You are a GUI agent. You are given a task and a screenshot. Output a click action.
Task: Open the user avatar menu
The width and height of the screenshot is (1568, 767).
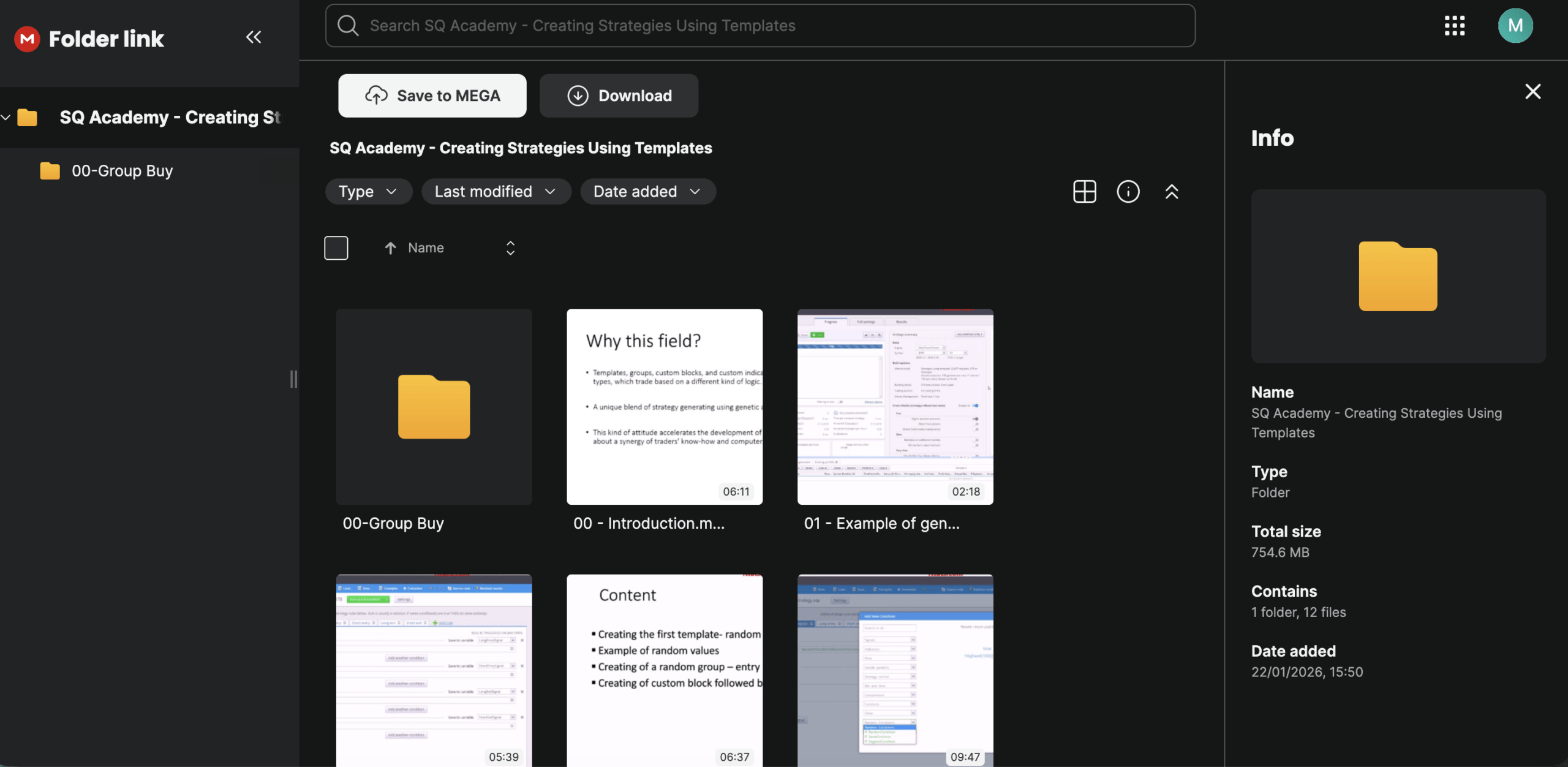[1515, 26]
